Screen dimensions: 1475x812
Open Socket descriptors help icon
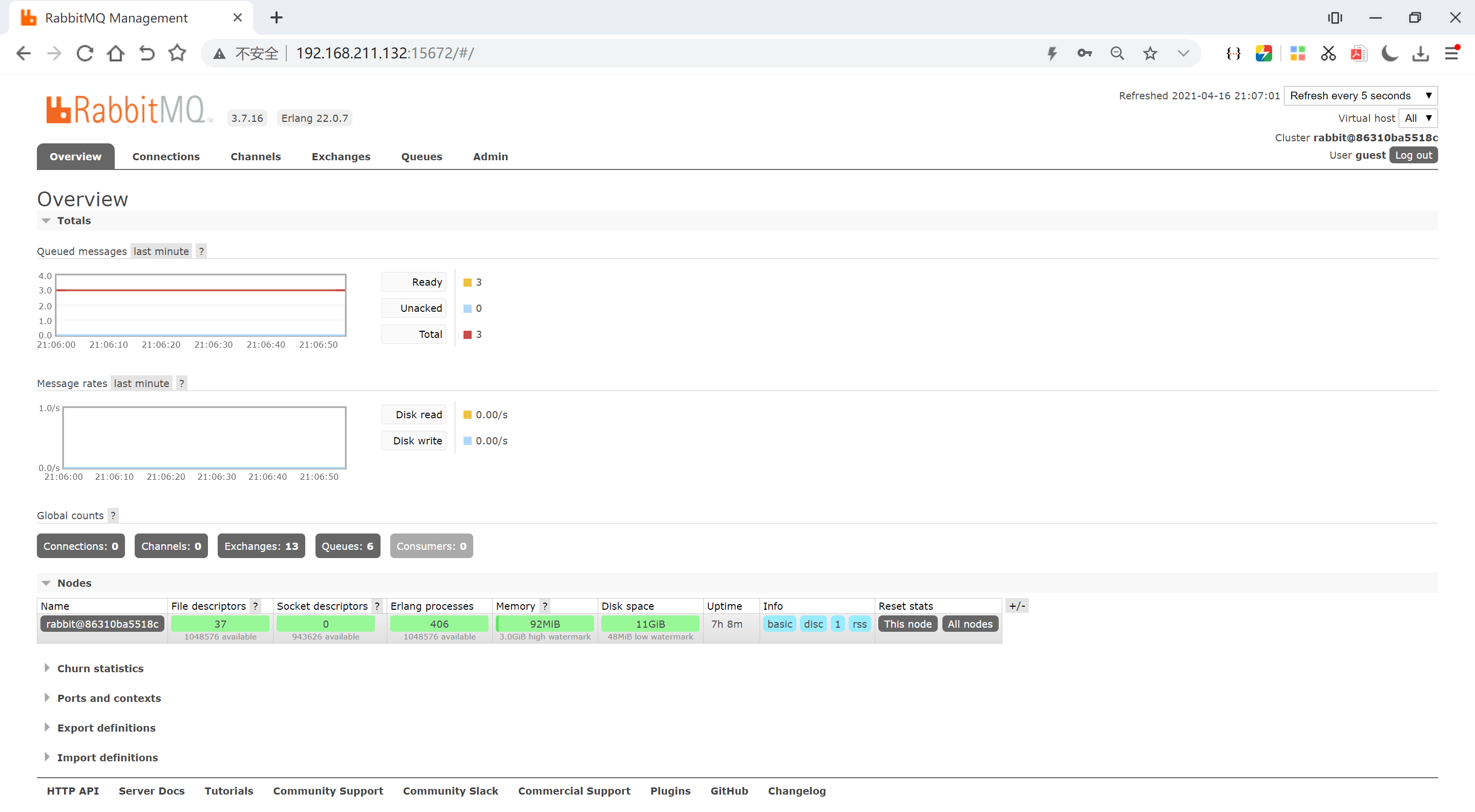pyautogui.click(x=377, y=606)
